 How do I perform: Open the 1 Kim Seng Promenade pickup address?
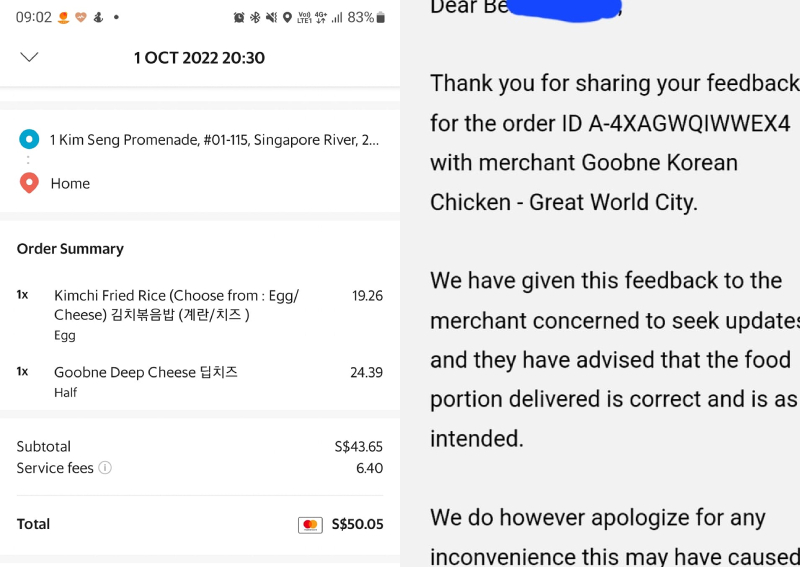(214, 140)
